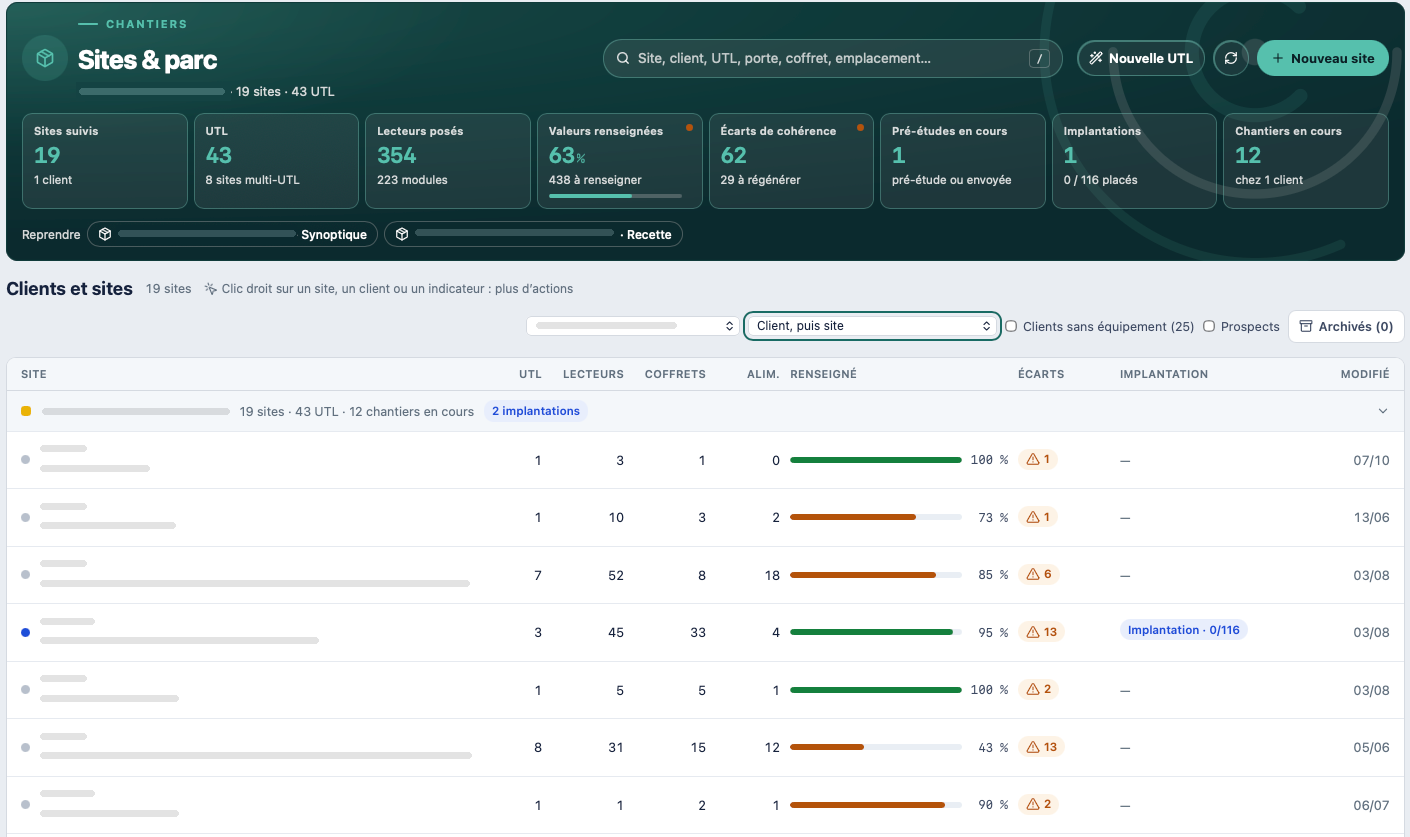The width and height of the screenshot is (1410, 837).
Task: Open the "Lecteurs posés" indicator card
Action: click(448, 161)
